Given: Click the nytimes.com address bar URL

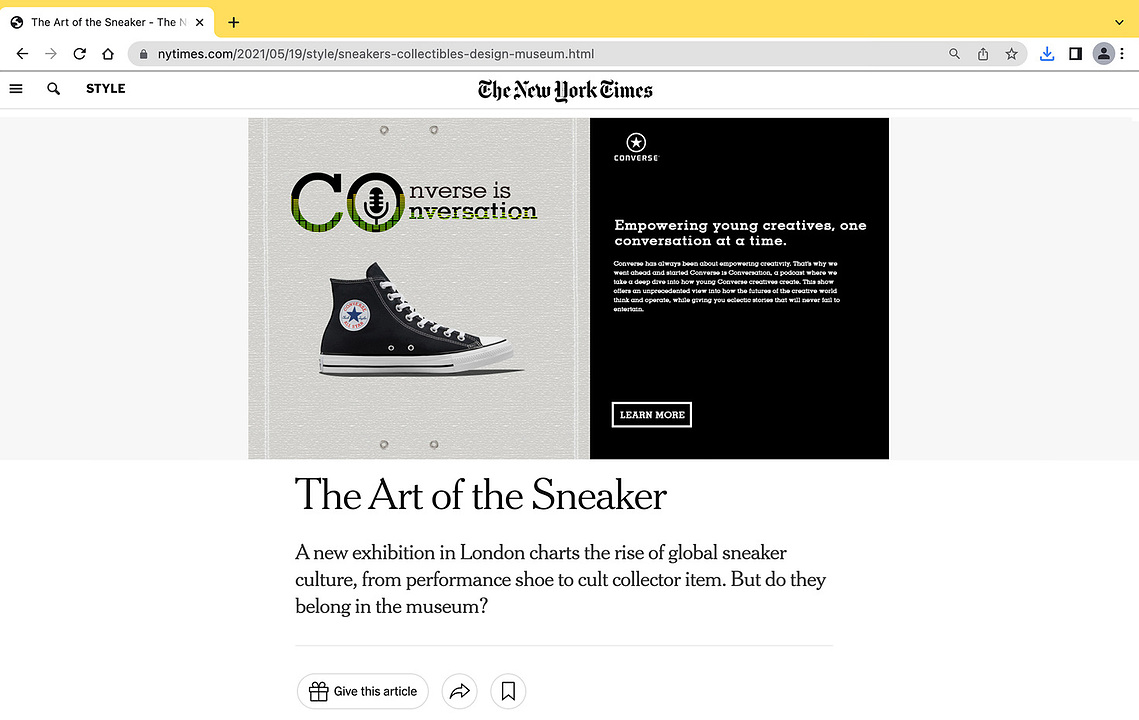Looking at the screenshot, I should (376, 54).
